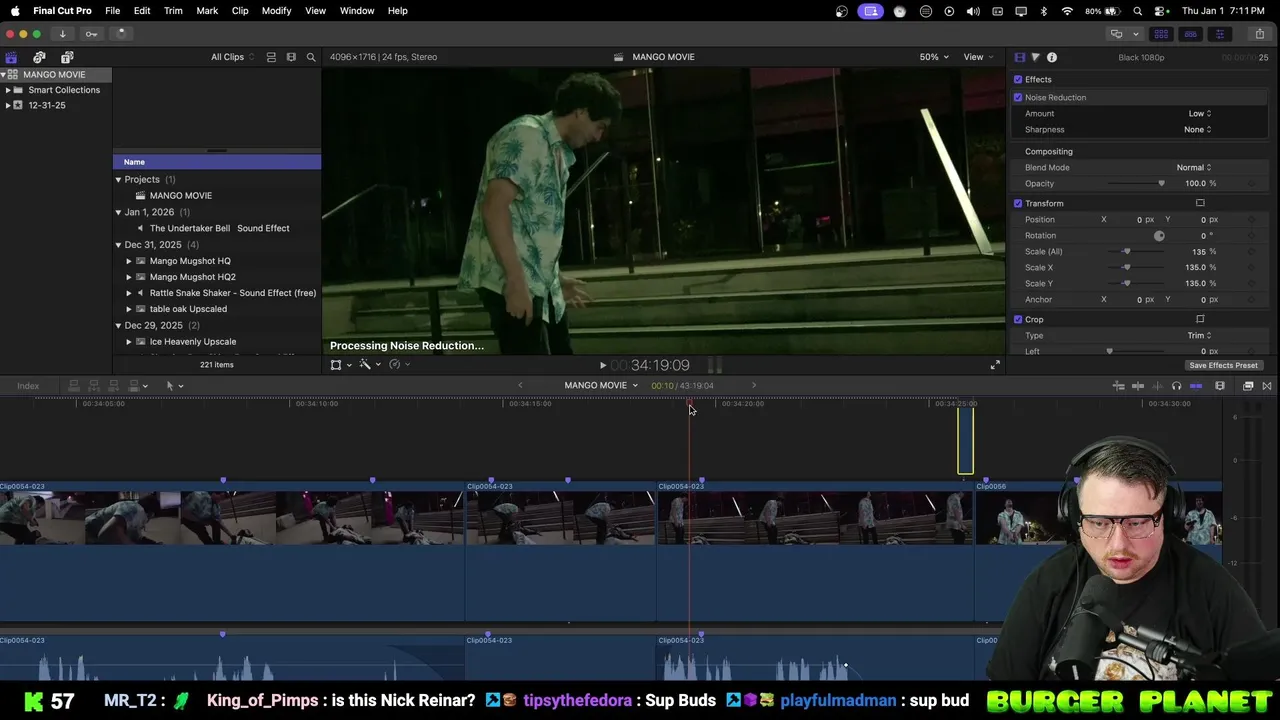Image resolution: width=1280 pixels, height=720 pixels.
Task: Open Titles and Generators sidebar
Action: 67,57
